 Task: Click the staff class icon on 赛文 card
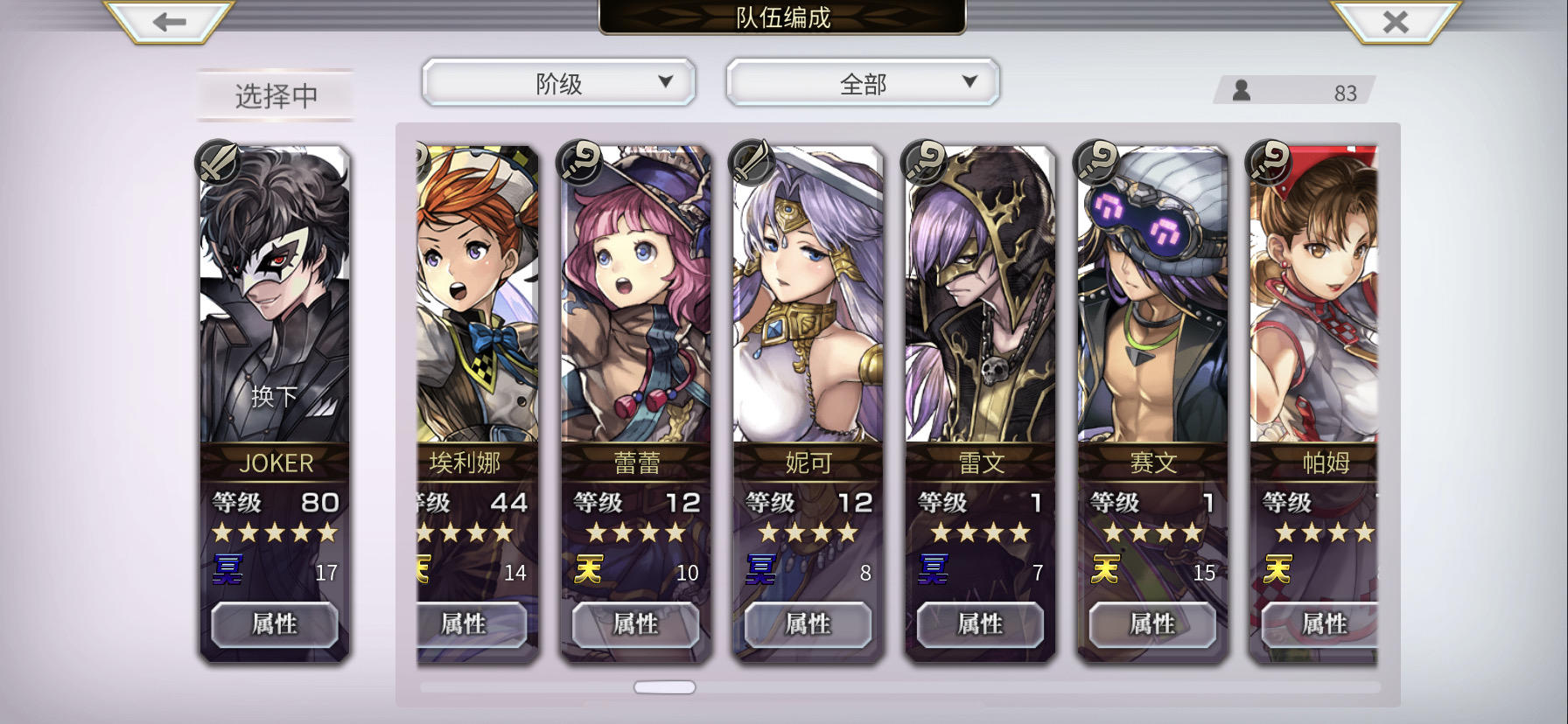point(1096,161)
